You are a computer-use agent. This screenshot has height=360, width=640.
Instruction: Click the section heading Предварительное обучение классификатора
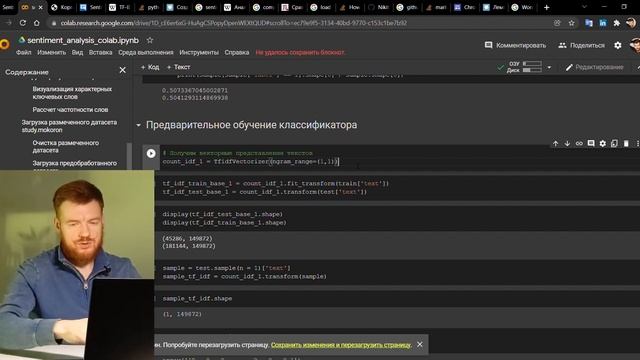click(251, 125)
